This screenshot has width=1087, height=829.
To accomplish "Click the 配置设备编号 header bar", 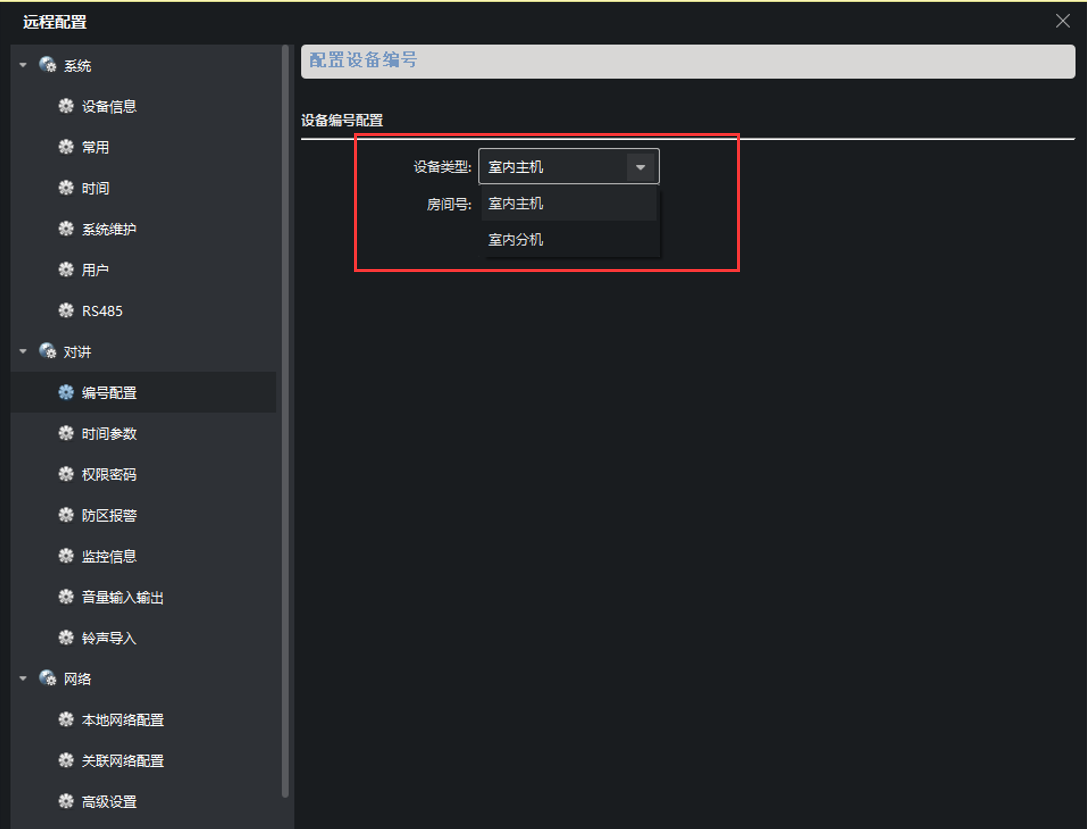I will (688, 61).
